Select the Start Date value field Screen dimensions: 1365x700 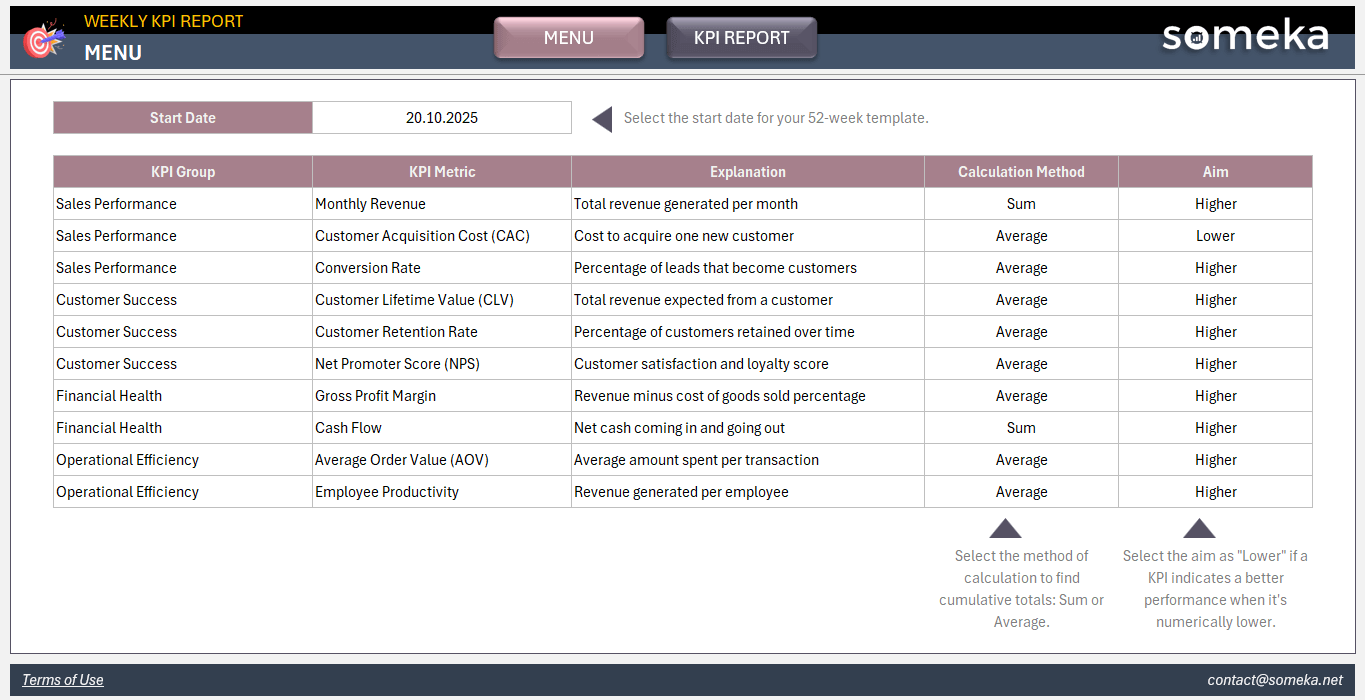coord(441,118)
